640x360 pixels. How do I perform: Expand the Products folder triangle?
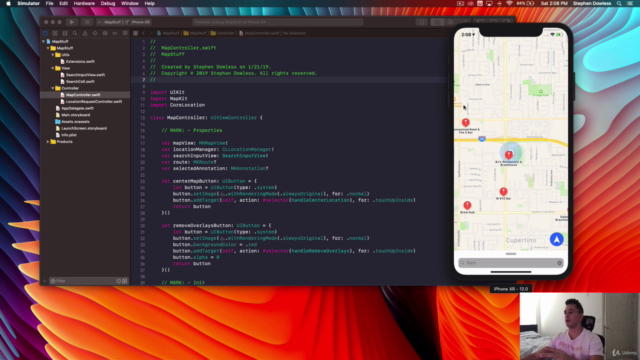[x=48, y=142]
